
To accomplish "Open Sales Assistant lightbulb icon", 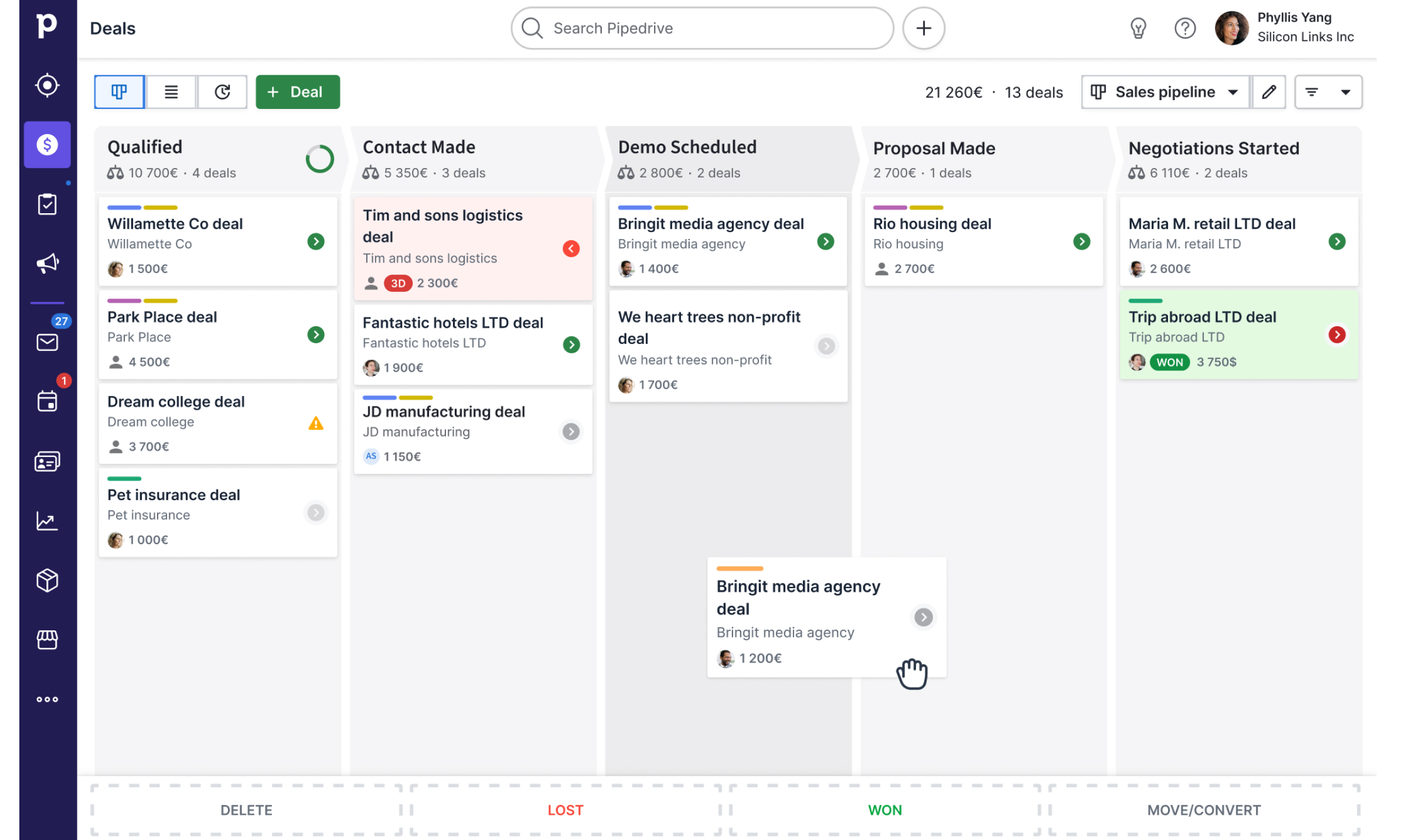I will click(x=1138, y=28).
